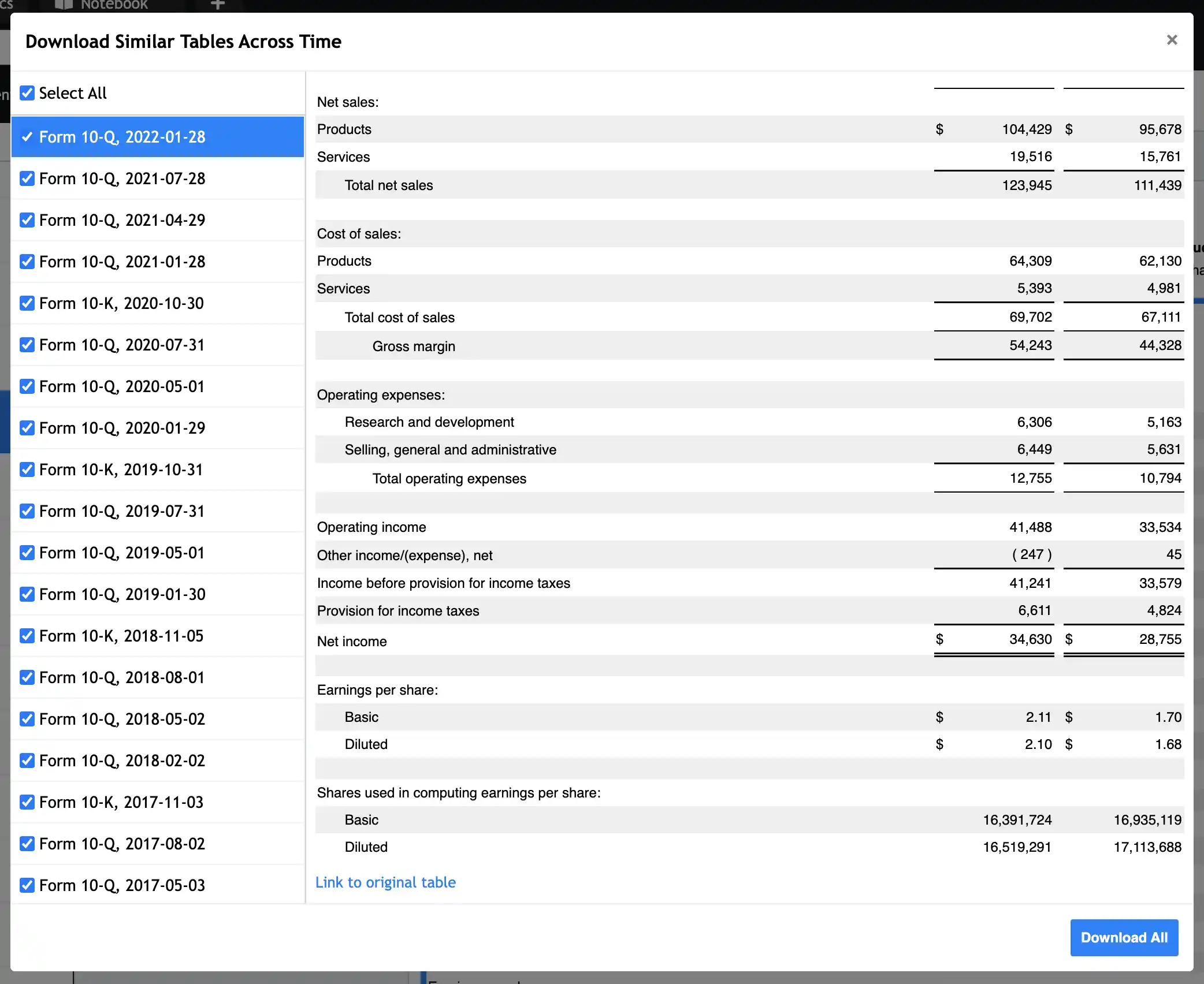Disable Form 10-Q, 2019-05-01
Viewport: 1204px width, 984px height.
click(27, 553)
